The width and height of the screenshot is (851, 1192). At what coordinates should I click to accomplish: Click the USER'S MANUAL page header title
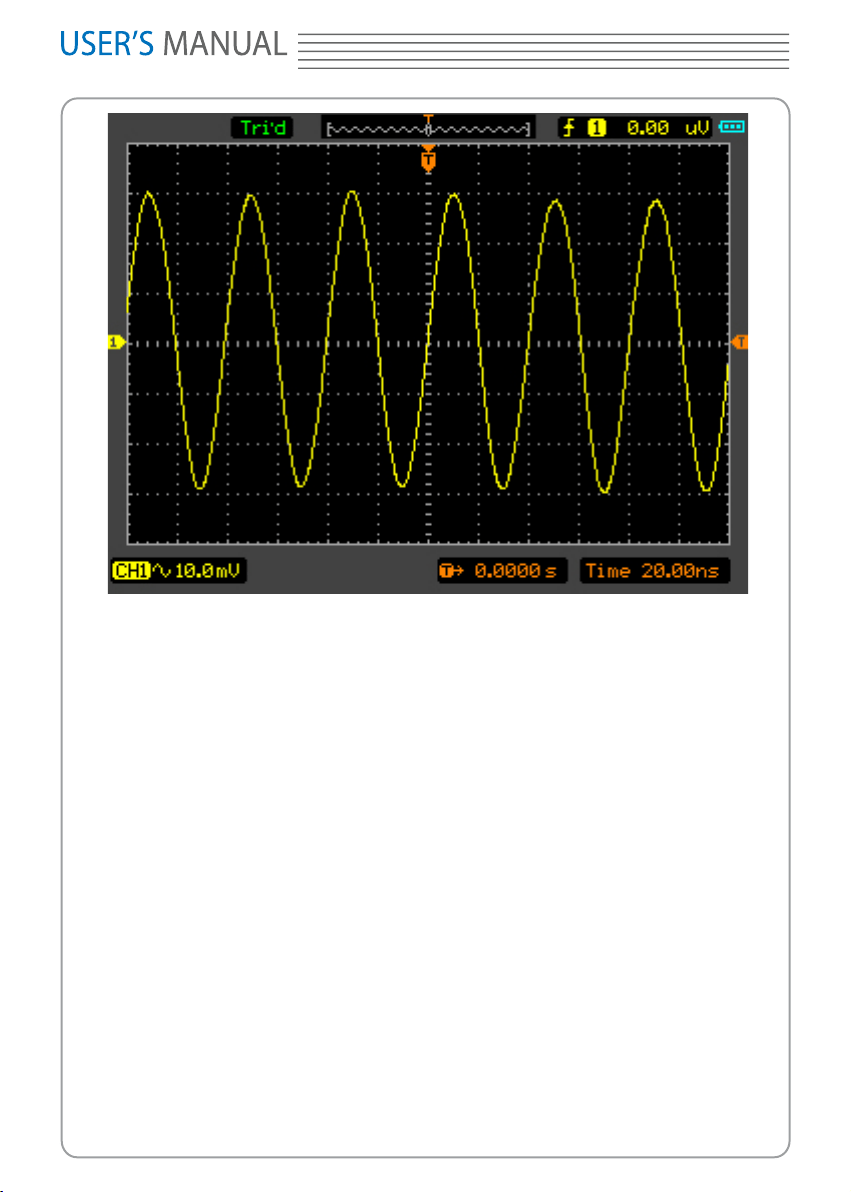[173, 44]
